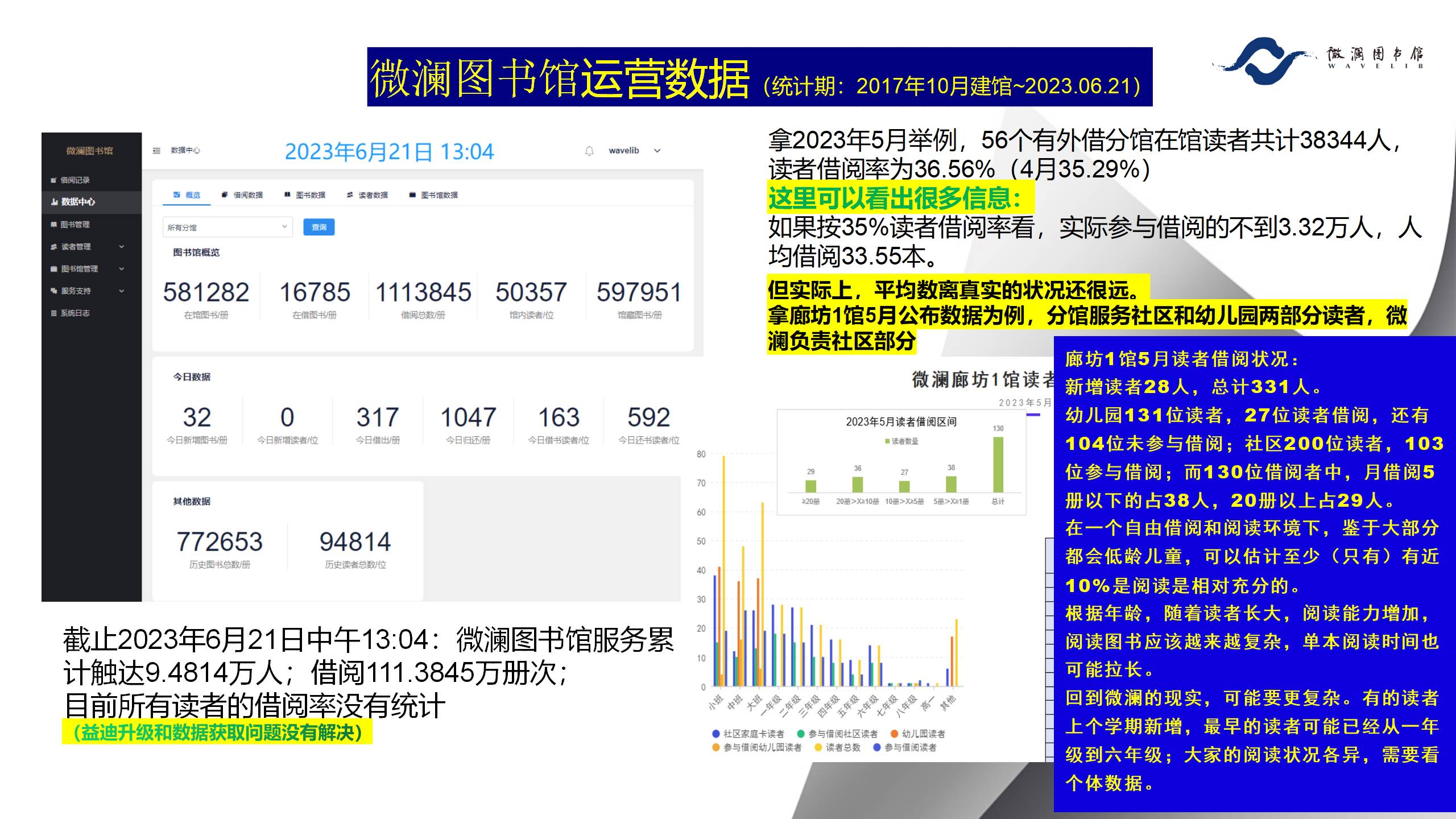This screenshot has width=1456, height=819.
Task: Click the 系统日志 grid icon
Action: pyautogui.click(x=53, y=313)
